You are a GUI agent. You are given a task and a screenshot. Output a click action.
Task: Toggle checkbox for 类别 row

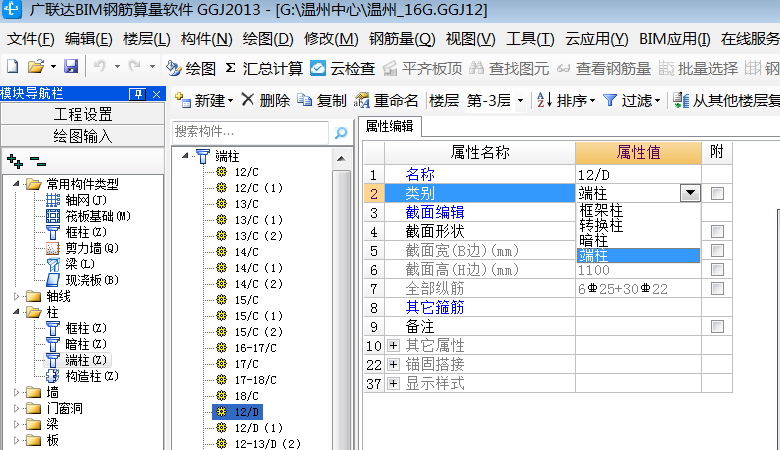coord(717,193)
